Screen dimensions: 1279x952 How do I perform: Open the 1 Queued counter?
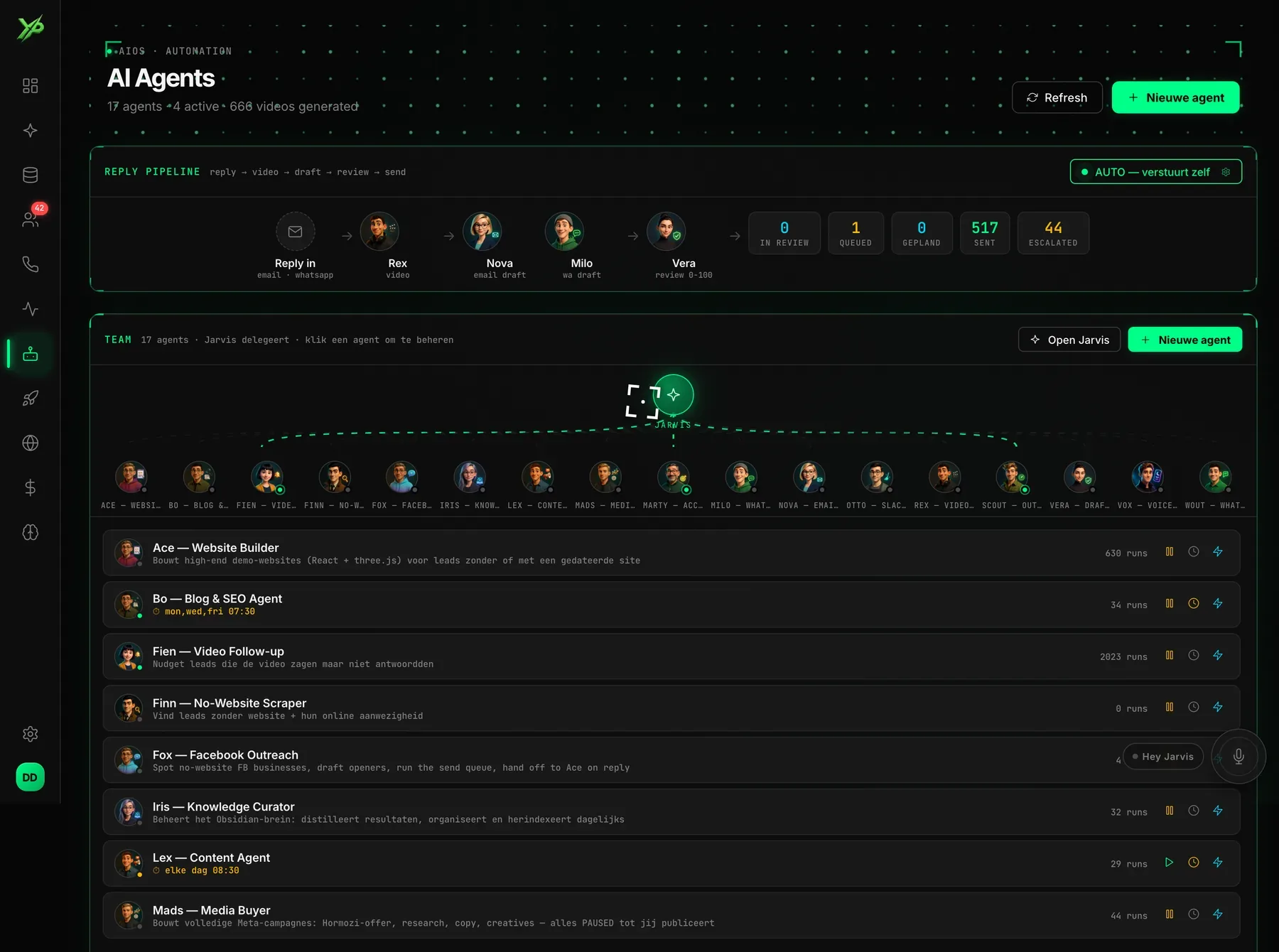tap(856, 233)
